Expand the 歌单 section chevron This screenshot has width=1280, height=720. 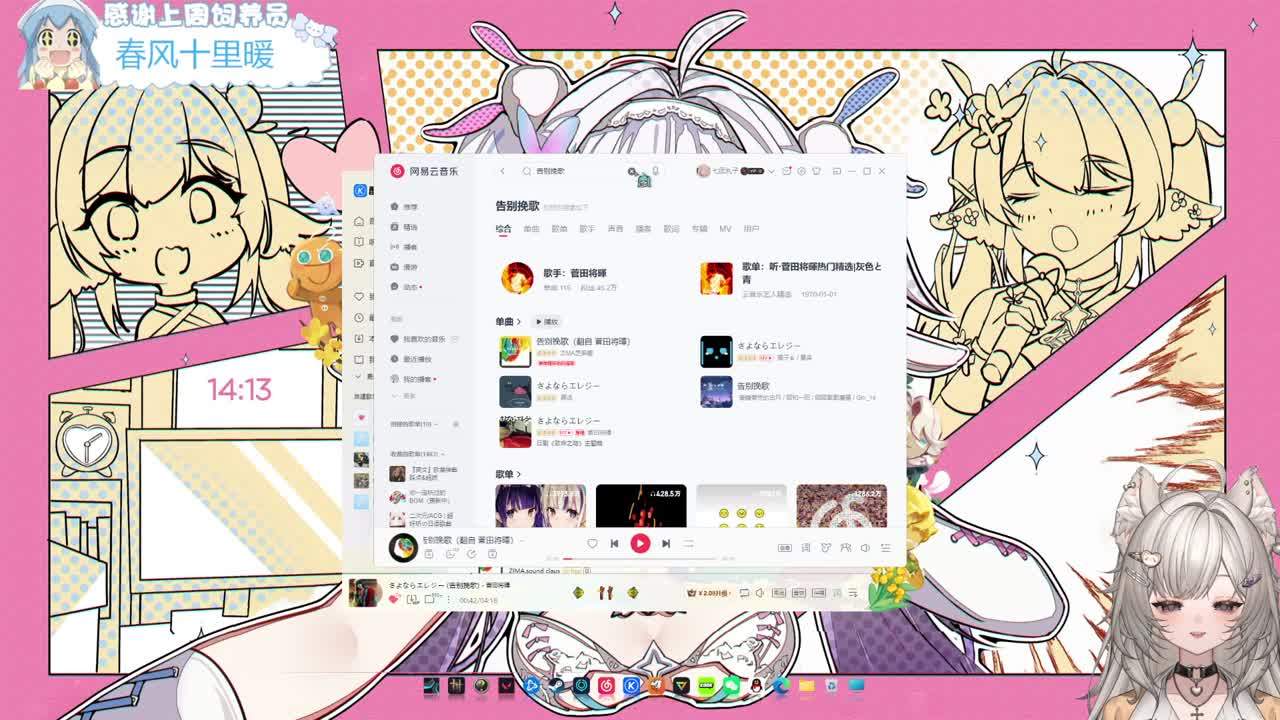coord(519,474)
